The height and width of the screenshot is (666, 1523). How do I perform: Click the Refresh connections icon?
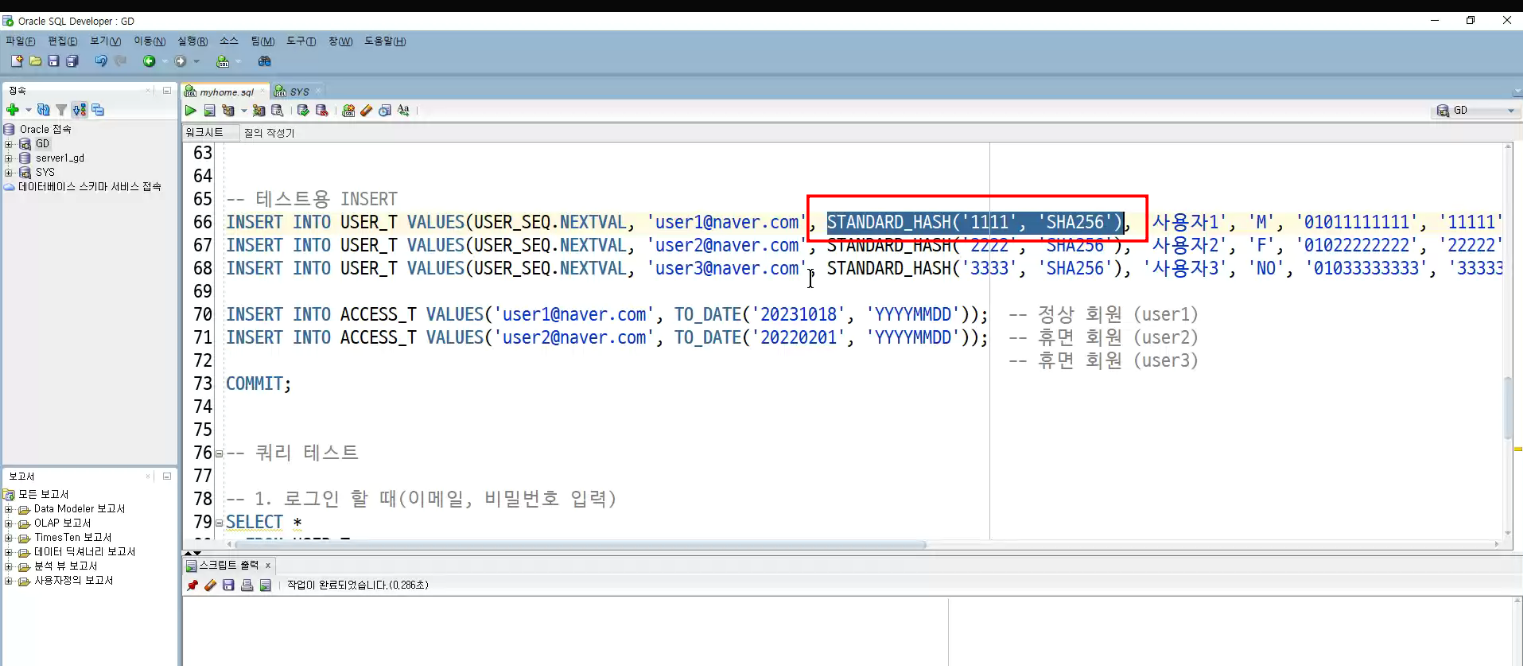[x=43, y=110]
